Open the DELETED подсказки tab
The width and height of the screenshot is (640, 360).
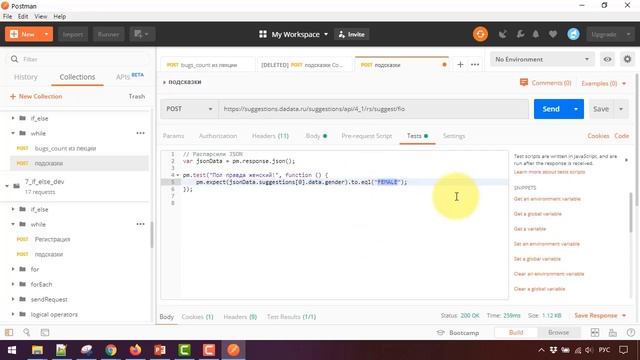[x=302, y=65]
